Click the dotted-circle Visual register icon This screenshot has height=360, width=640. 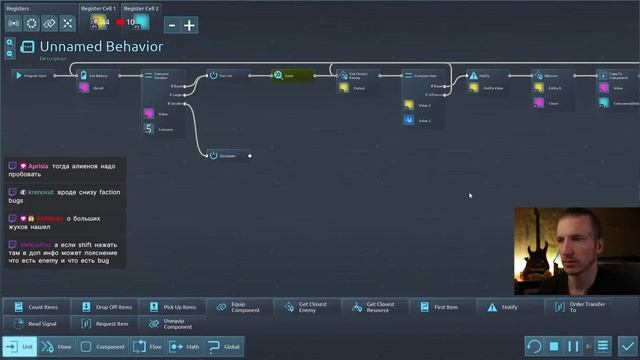[31, 23]
